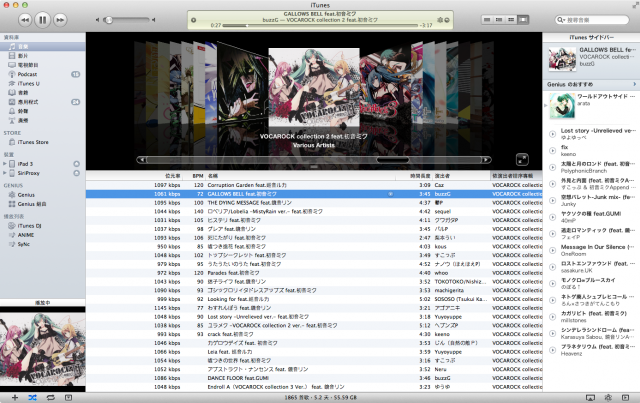640x403 pixels.
Task: Switch to grid view button
Action: coord(511,20)
